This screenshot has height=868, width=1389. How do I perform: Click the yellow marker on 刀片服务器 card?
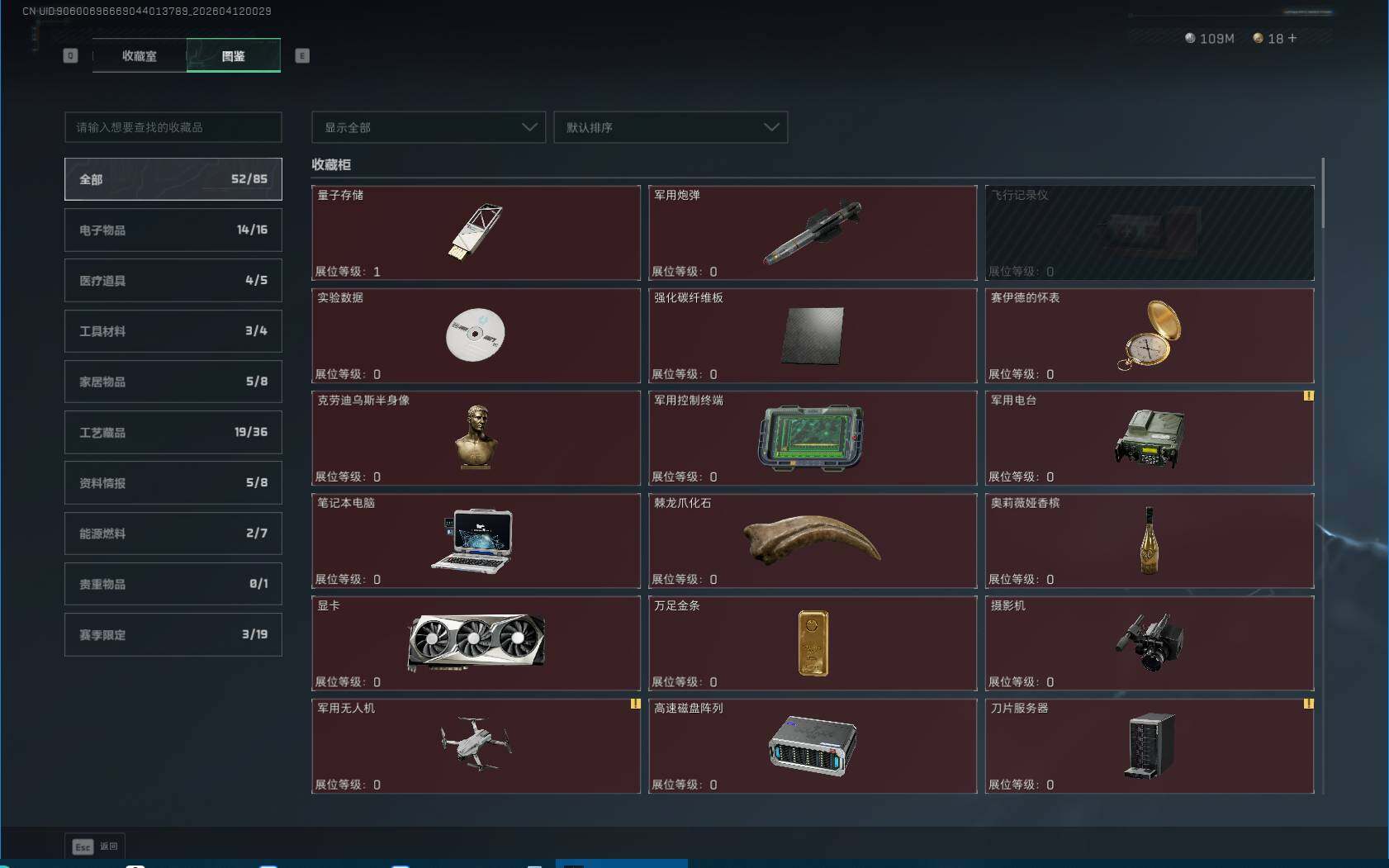1308,704
